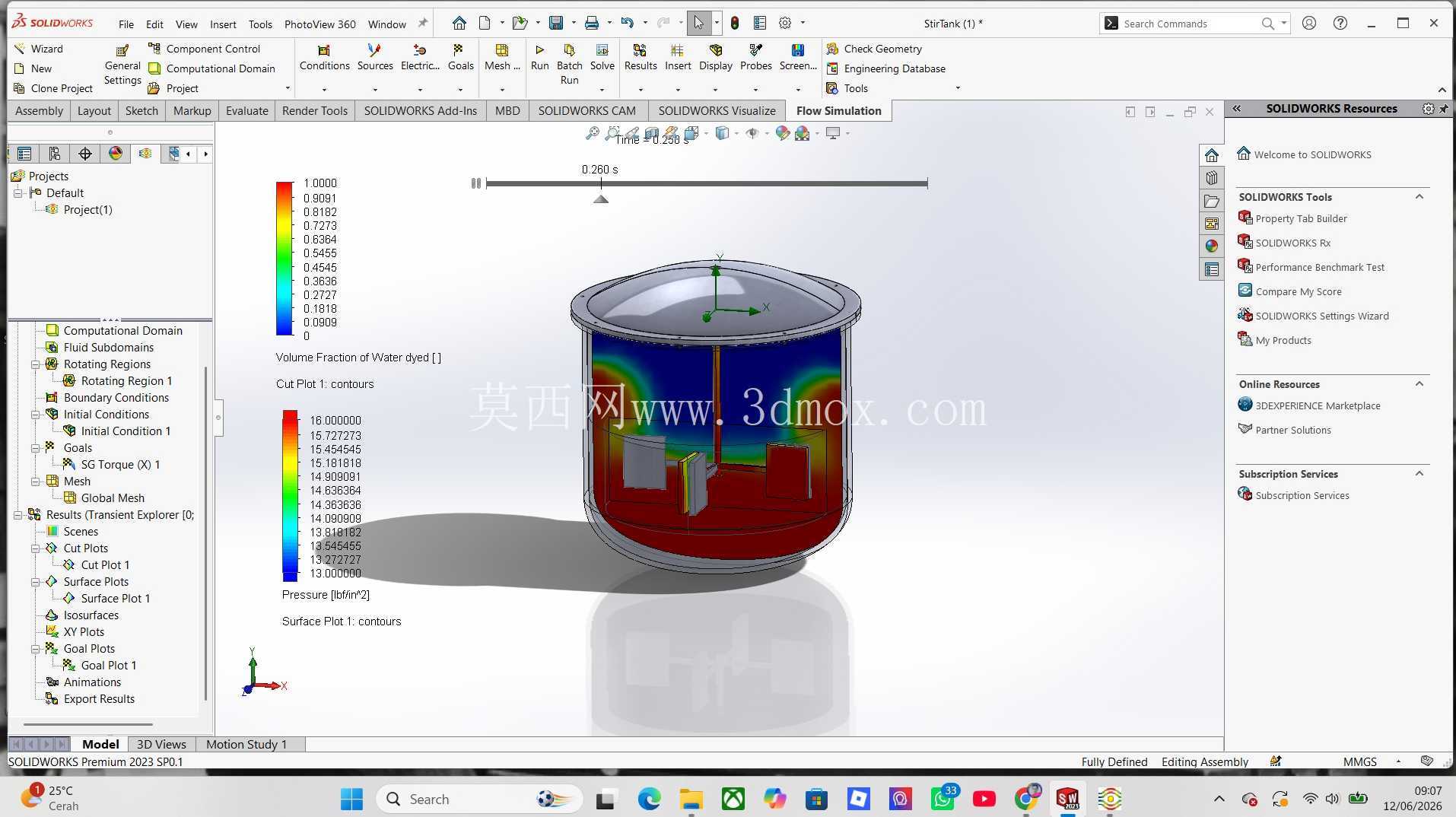Open Batch Run
The width and height of the screenshot is (1456, 817).
(x=569, y=64)
